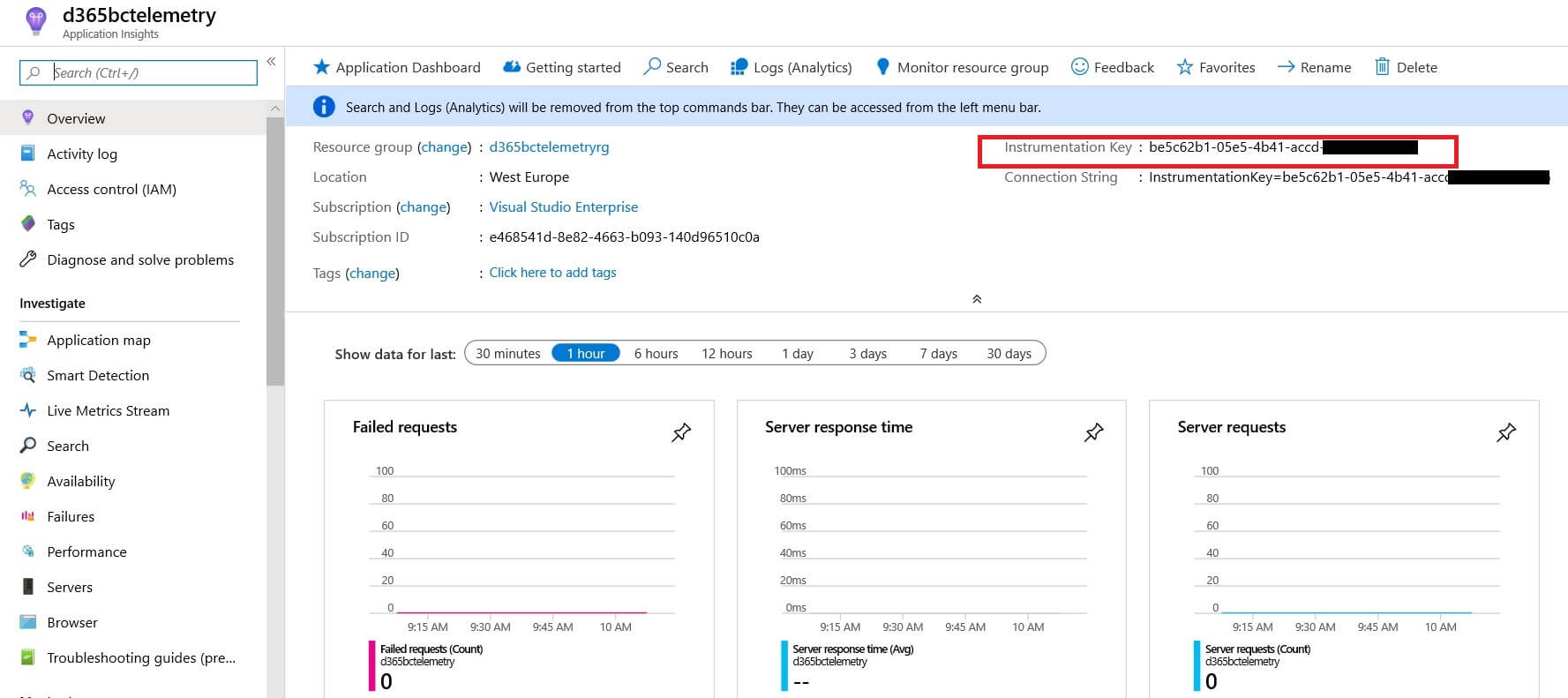The image size is (1568, 698).
Task: Open the d365bctelemetryrg resource group link
Action: 549,147
